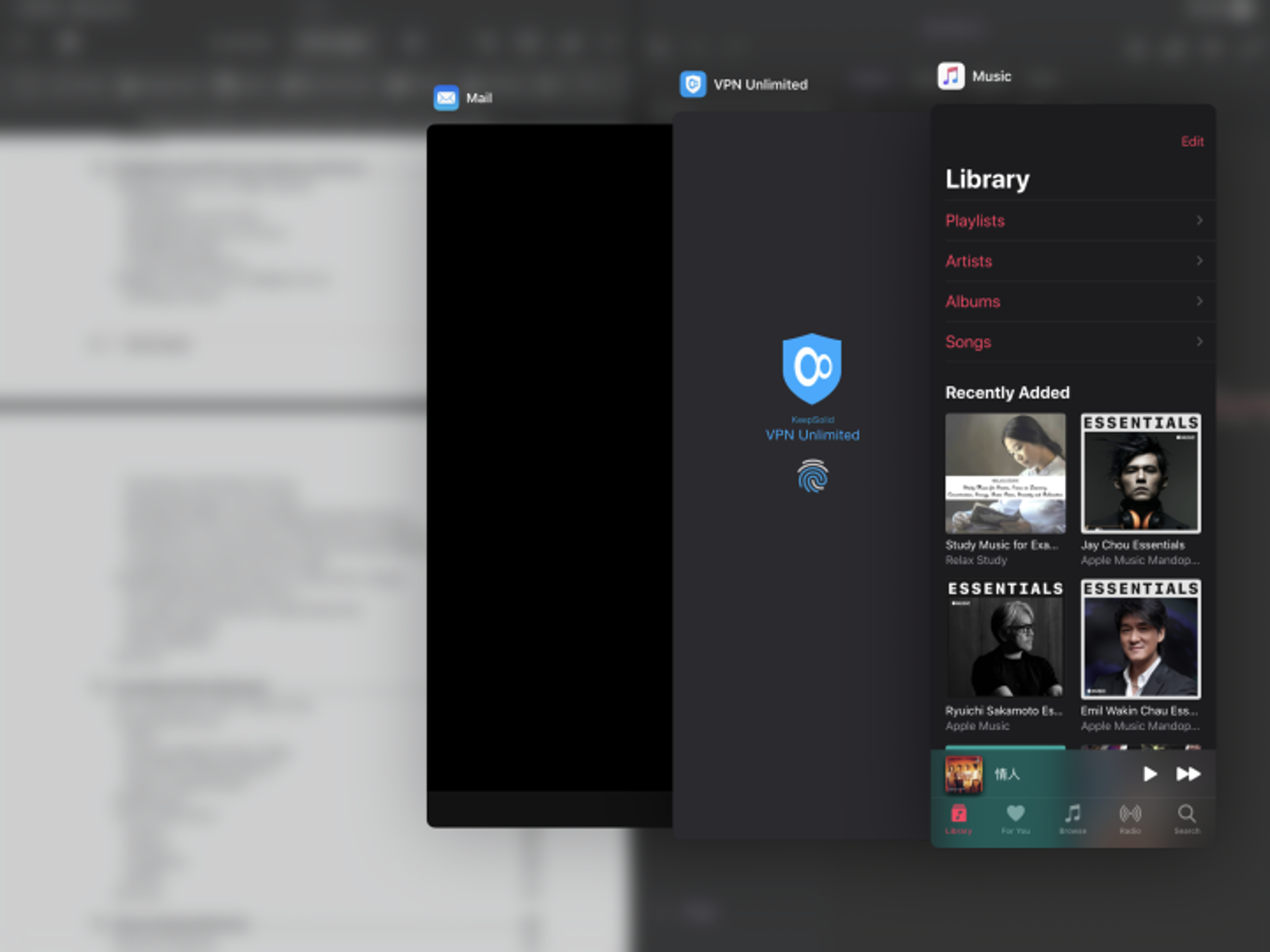The width and height of the screenshot is (1270, 952).
Task: Open Study Music for Exams album cover
Action: 1005,473
